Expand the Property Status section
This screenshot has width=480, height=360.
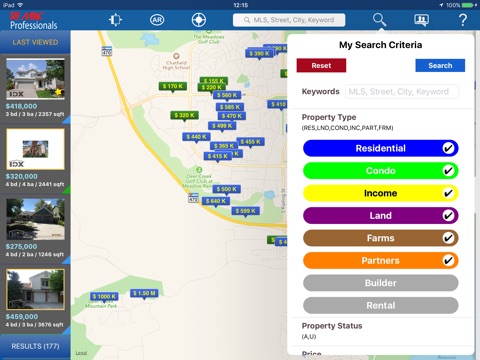pos(380,331)
